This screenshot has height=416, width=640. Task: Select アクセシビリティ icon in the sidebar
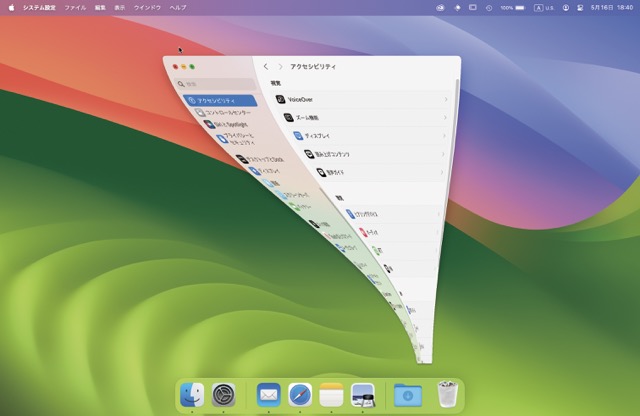pyautogui.click(x=192, y=100)
